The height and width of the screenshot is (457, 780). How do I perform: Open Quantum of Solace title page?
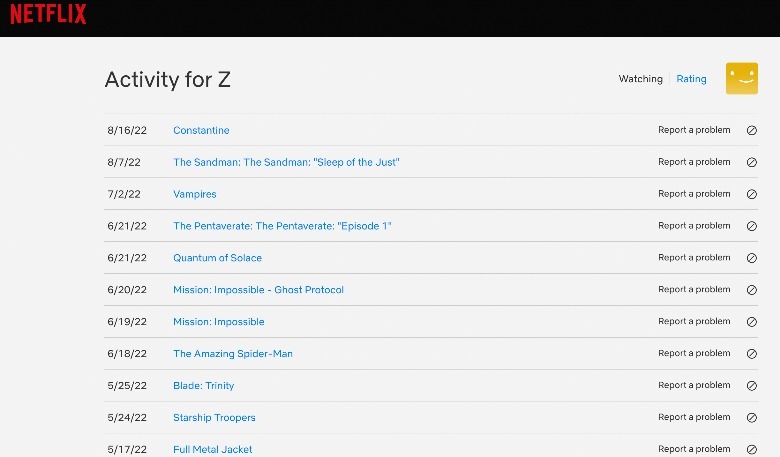(x=217, y=258)
